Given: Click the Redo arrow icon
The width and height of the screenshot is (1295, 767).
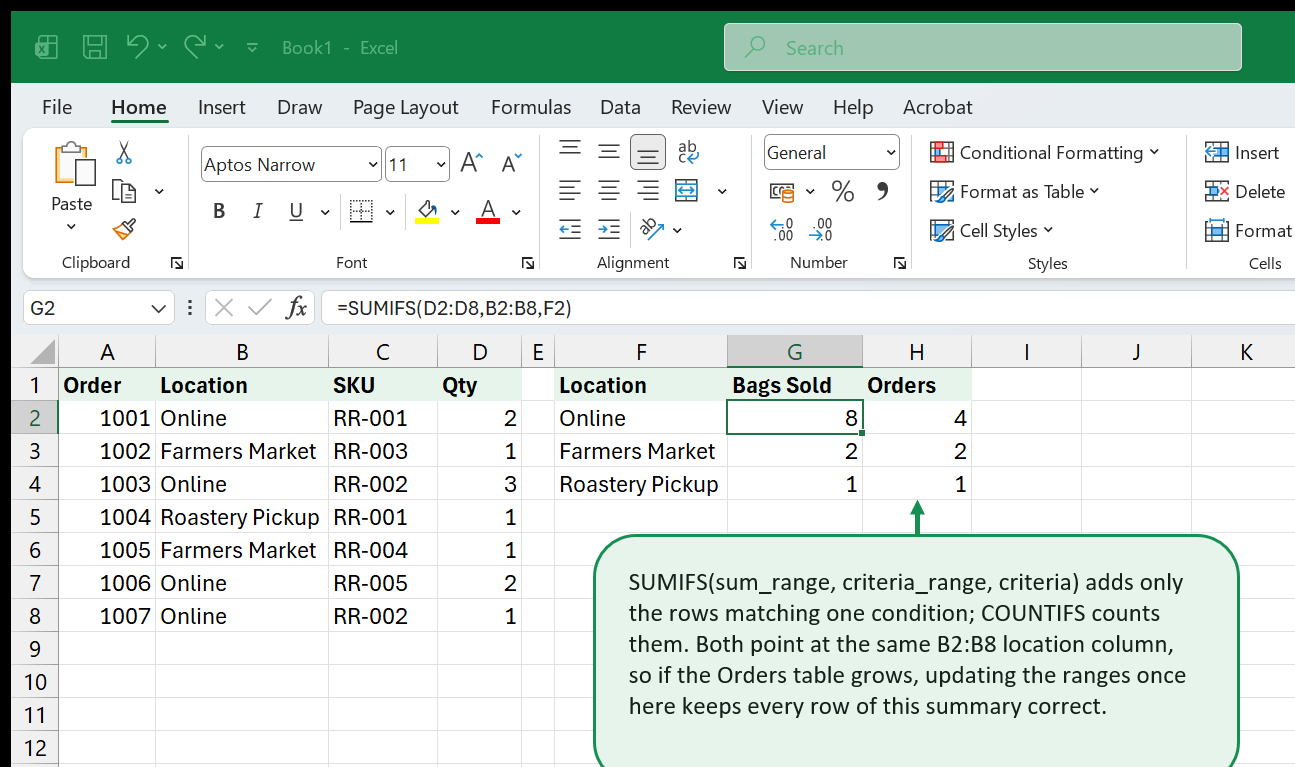Looking at the screenshot, I should tap(195, 46).
